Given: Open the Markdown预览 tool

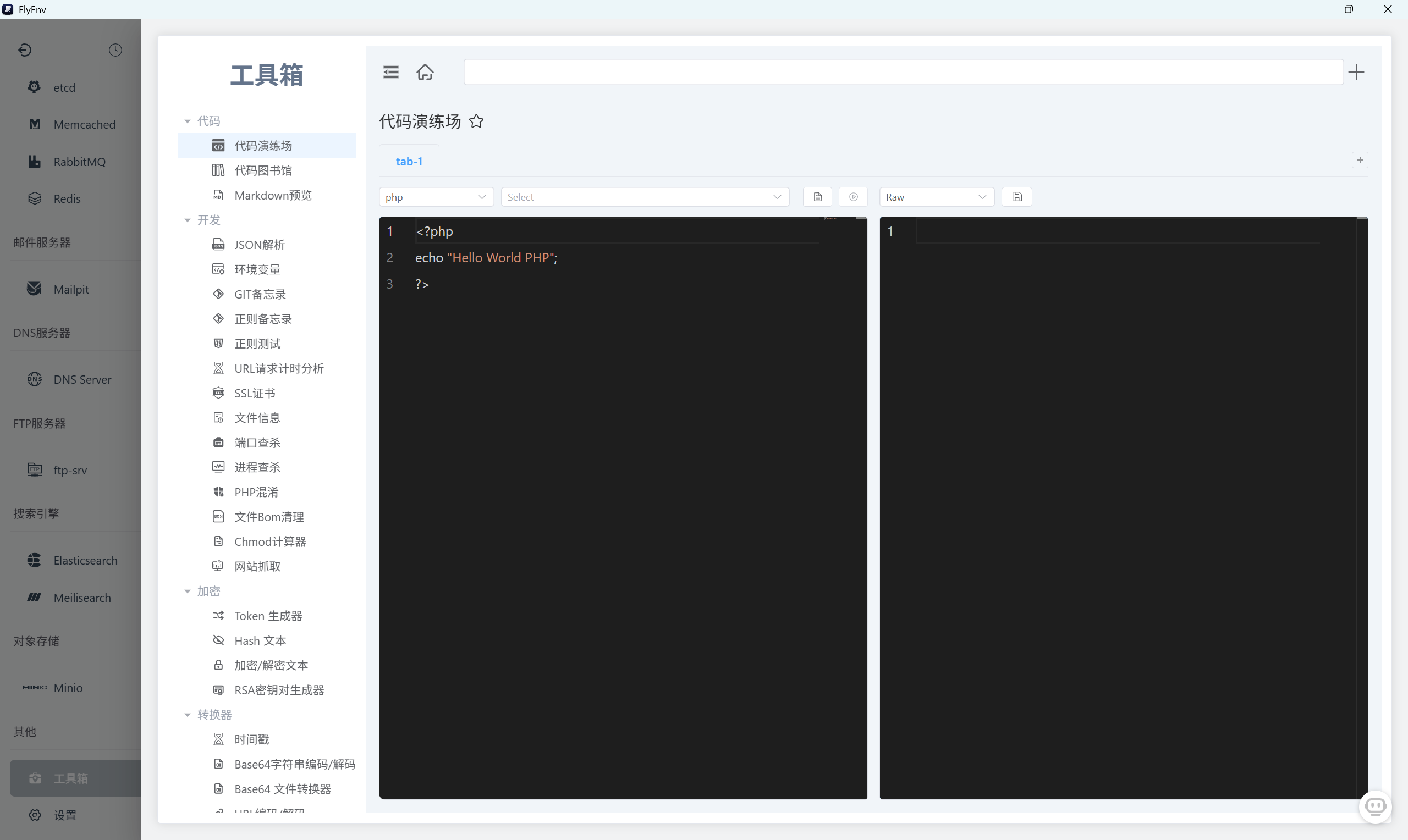Looking at the screenshot, I should point(272,195).
